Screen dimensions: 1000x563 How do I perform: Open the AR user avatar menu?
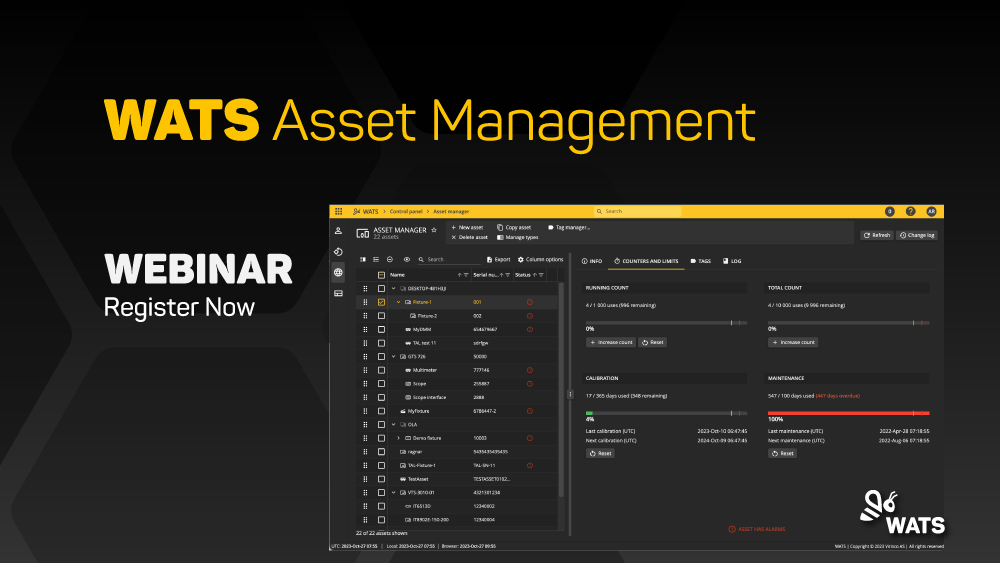click(931, 212)
